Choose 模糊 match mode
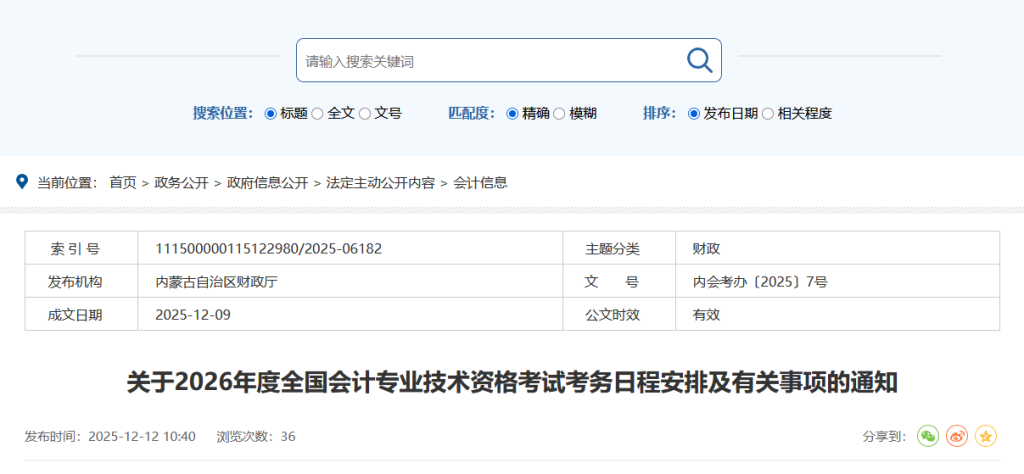The width and height of the screenshot is (1024, 474). pos(559,114)
